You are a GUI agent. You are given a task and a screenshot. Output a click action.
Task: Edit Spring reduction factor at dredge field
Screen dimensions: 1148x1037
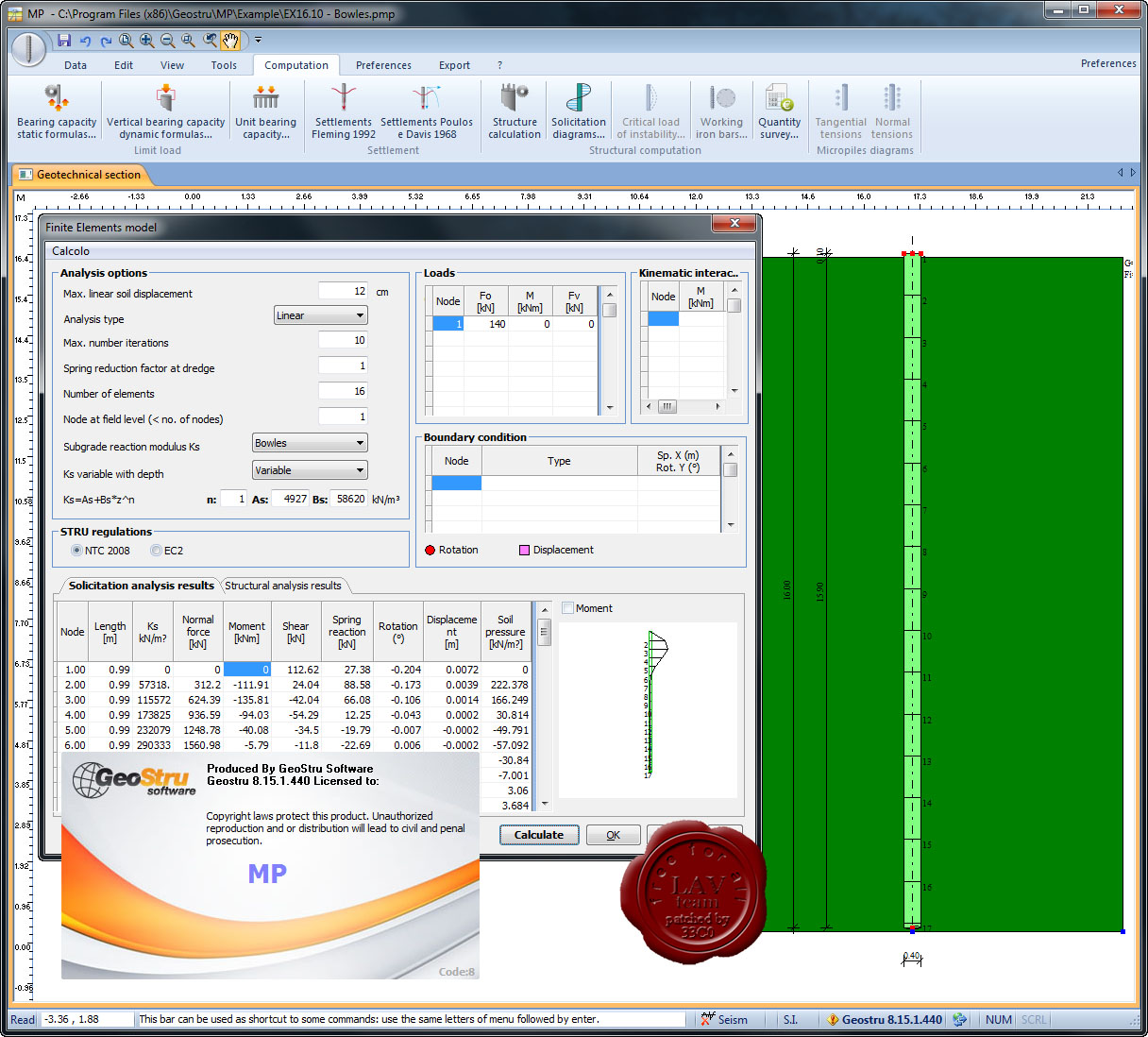[x=343, y=366]
